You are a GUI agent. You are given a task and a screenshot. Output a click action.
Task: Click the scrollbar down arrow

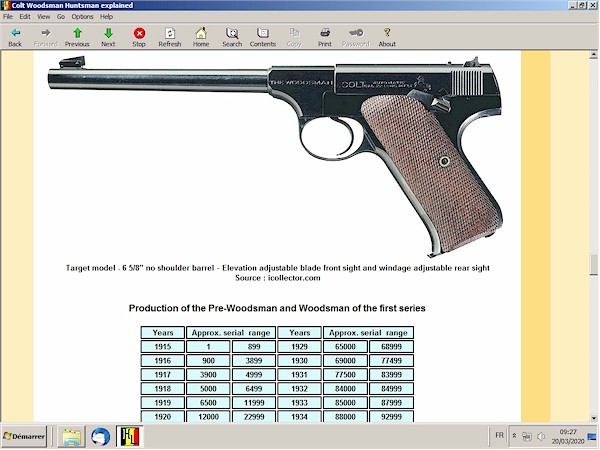pos(593,418)
